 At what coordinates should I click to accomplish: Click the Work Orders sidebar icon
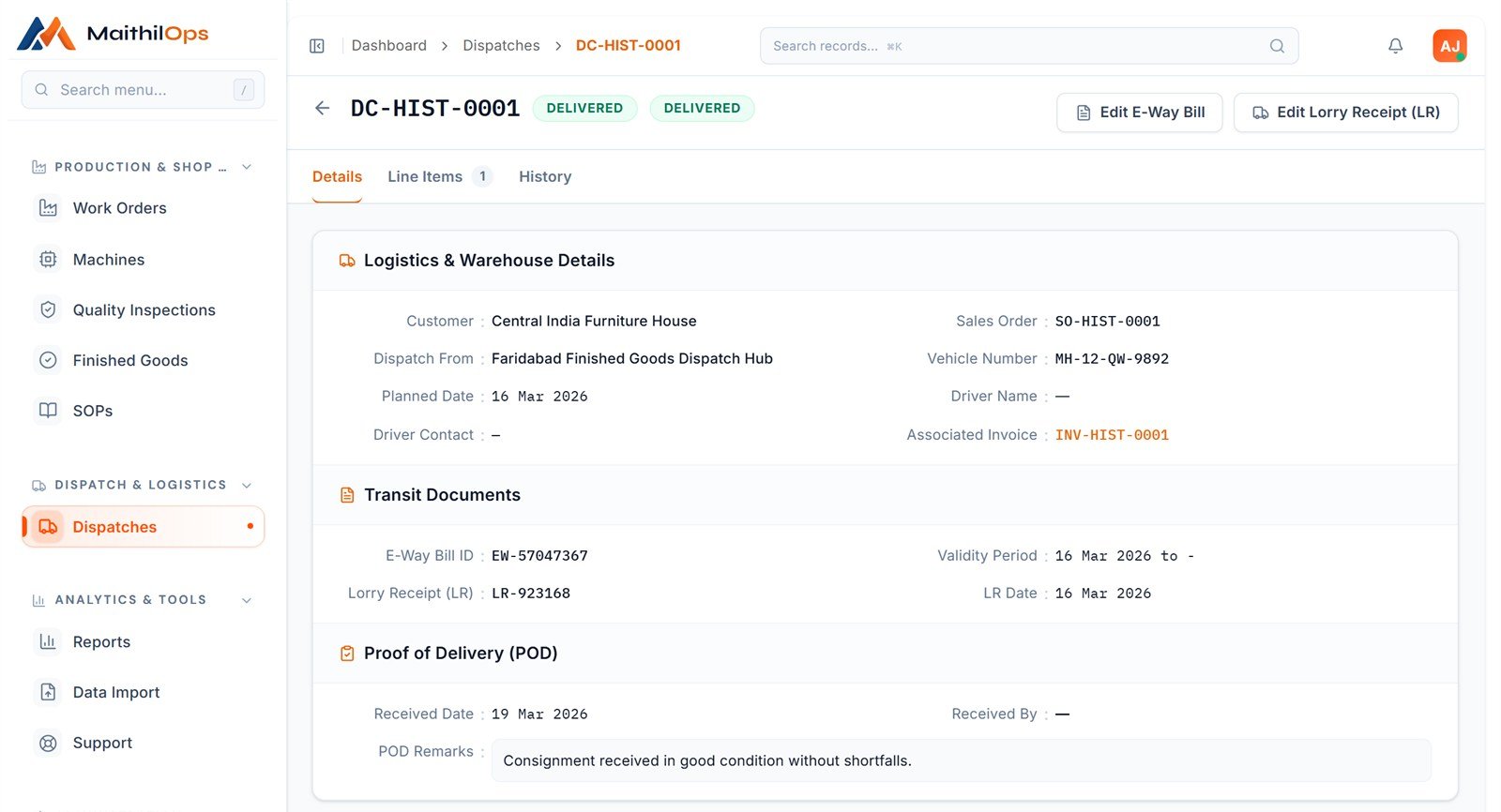[48, 208]
